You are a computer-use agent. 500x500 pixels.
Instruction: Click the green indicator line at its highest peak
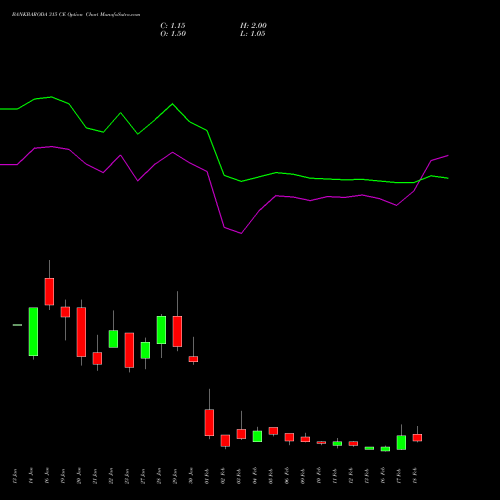coord(51,97)
